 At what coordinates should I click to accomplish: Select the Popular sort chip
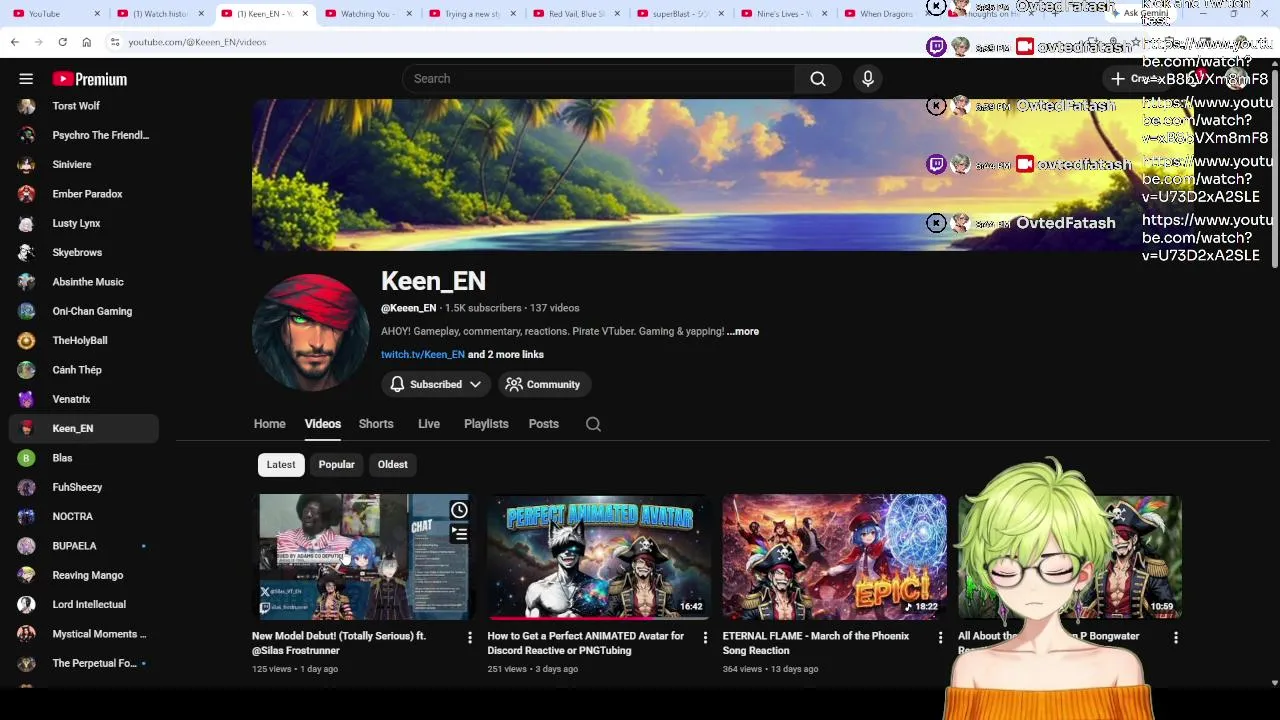[336, 465]
